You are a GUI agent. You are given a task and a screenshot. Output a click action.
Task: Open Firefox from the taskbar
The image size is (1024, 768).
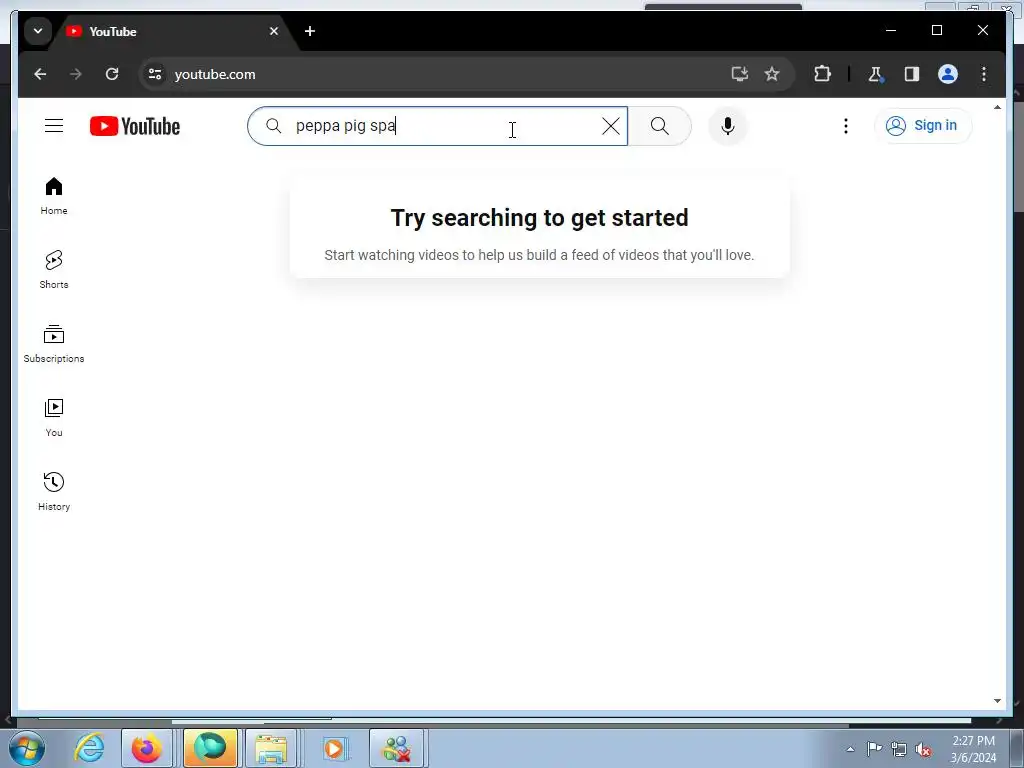click(x=146, y=748)
